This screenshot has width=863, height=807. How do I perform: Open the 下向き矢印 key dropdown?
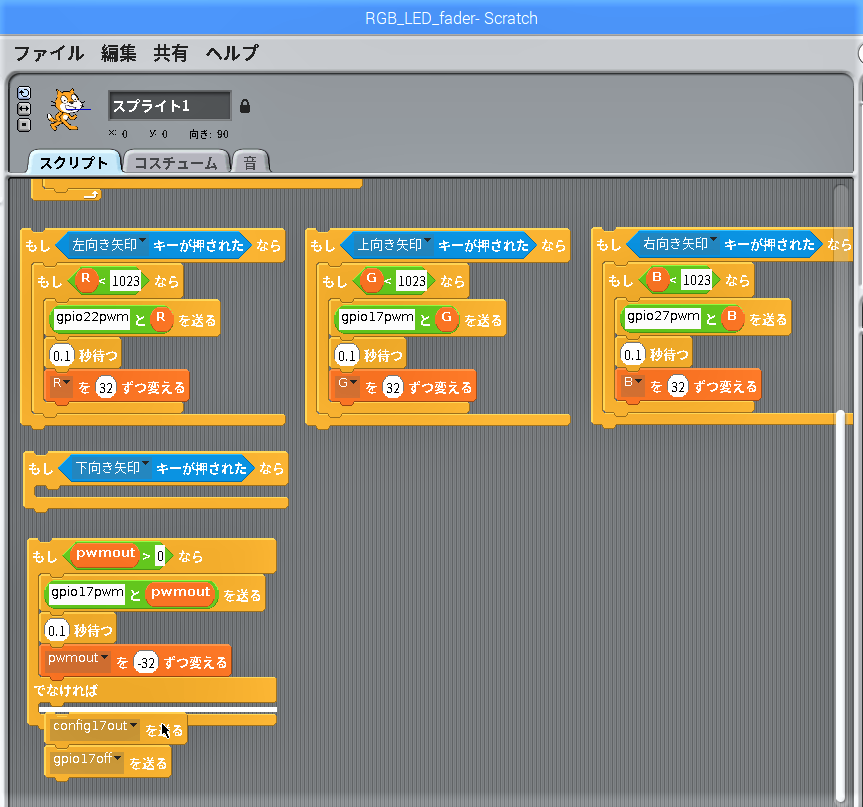coord(112,468)
